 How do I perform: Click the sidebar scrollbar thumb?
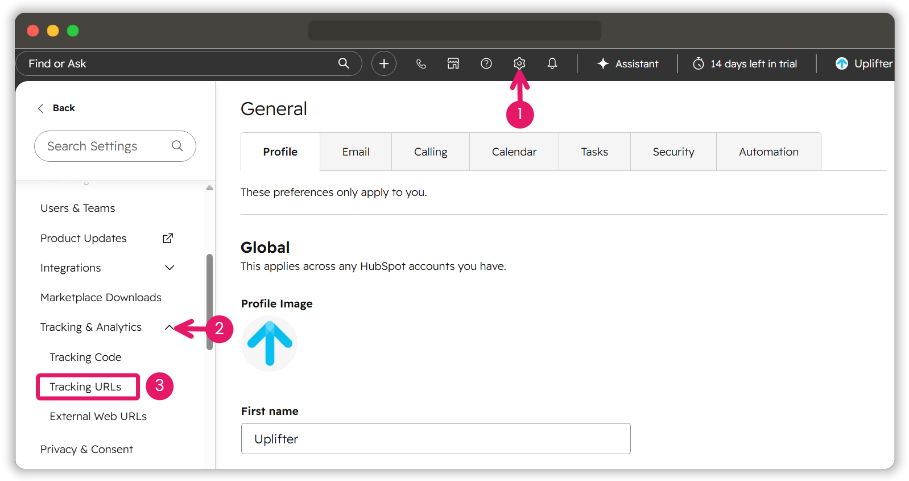pos(209,301)
